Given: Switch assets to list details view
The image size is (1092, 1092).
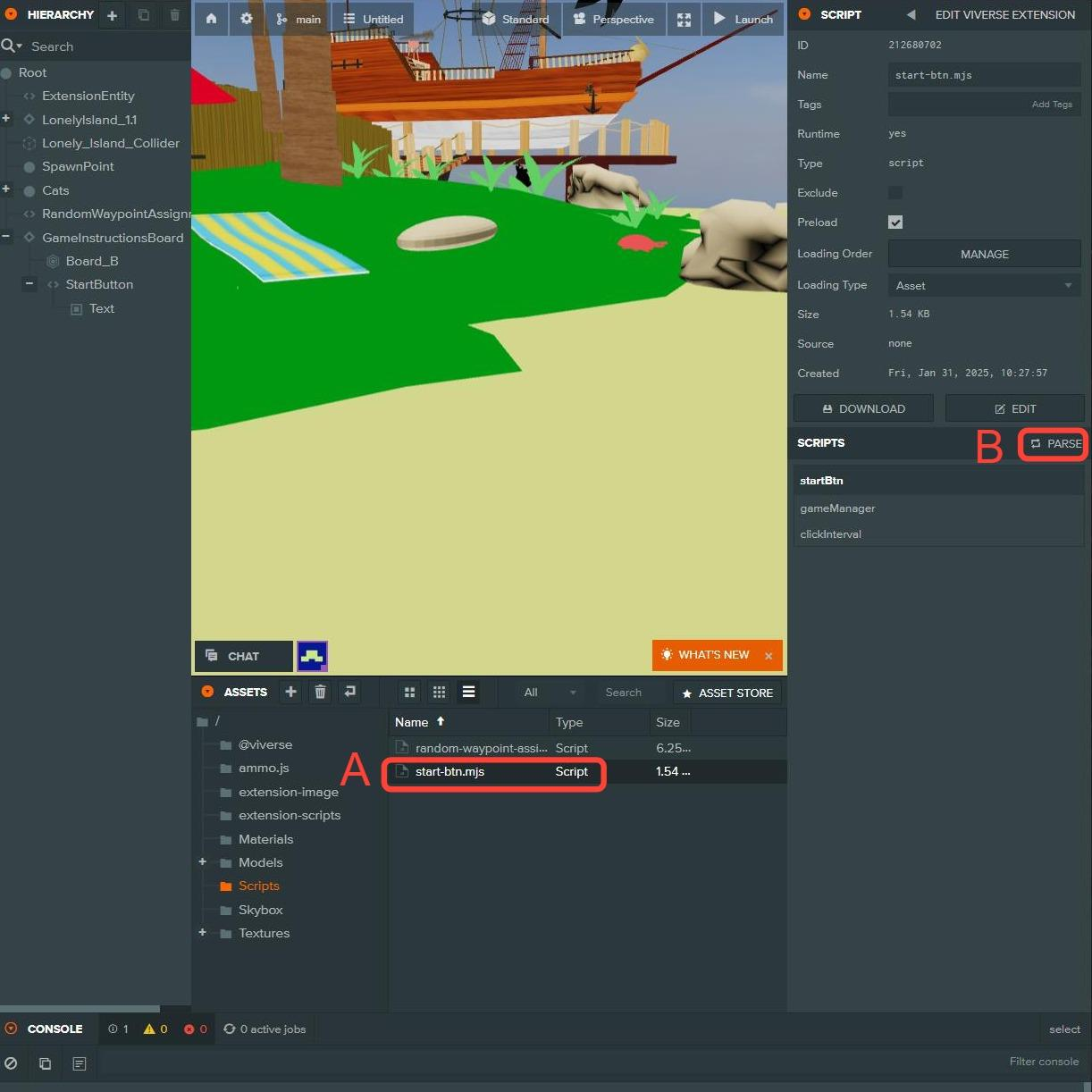Looking at the screenshot, I should tap(468, 693).
